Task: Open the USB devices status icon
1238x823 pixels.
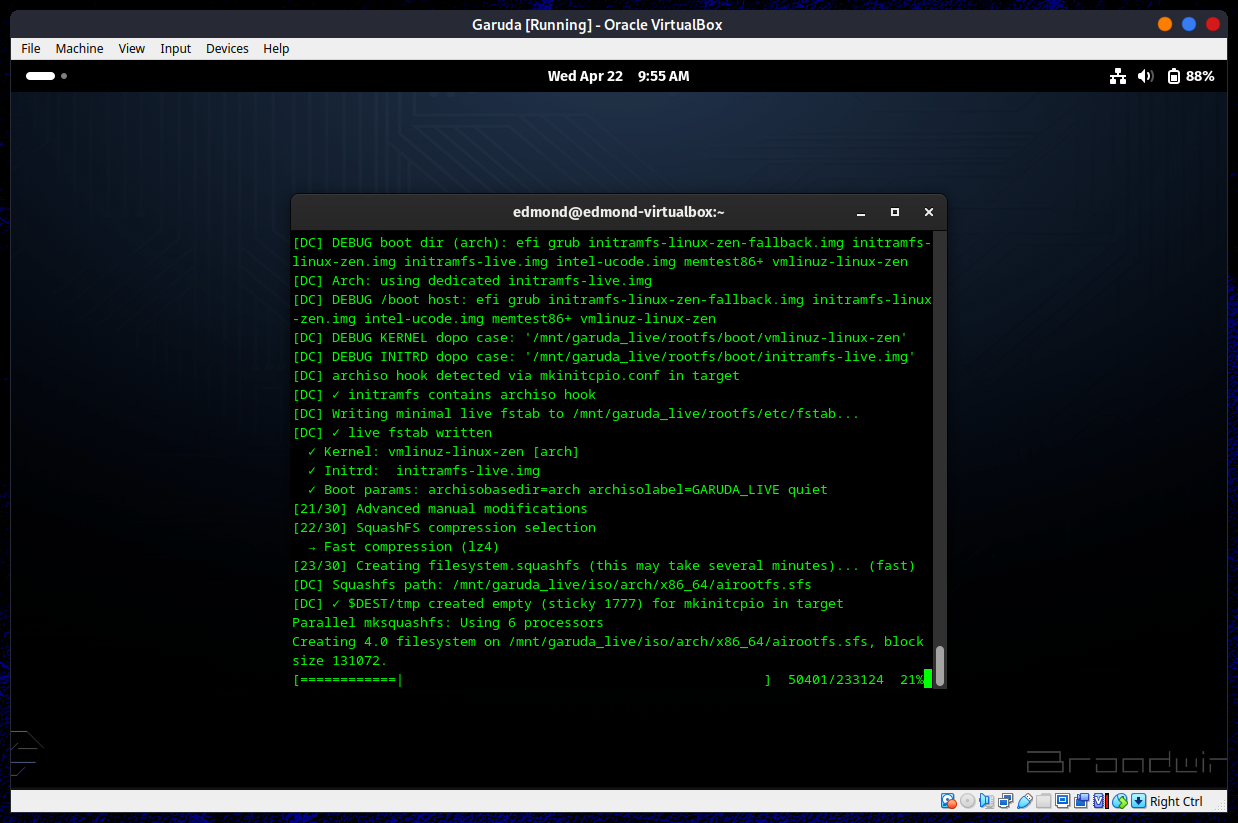Action: 1024,801
